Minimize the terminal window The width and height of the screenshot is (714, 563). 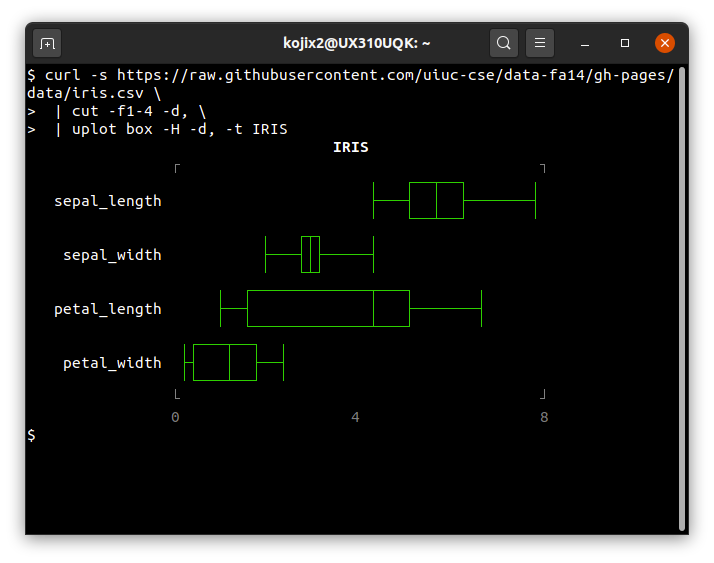pos(585,44)
